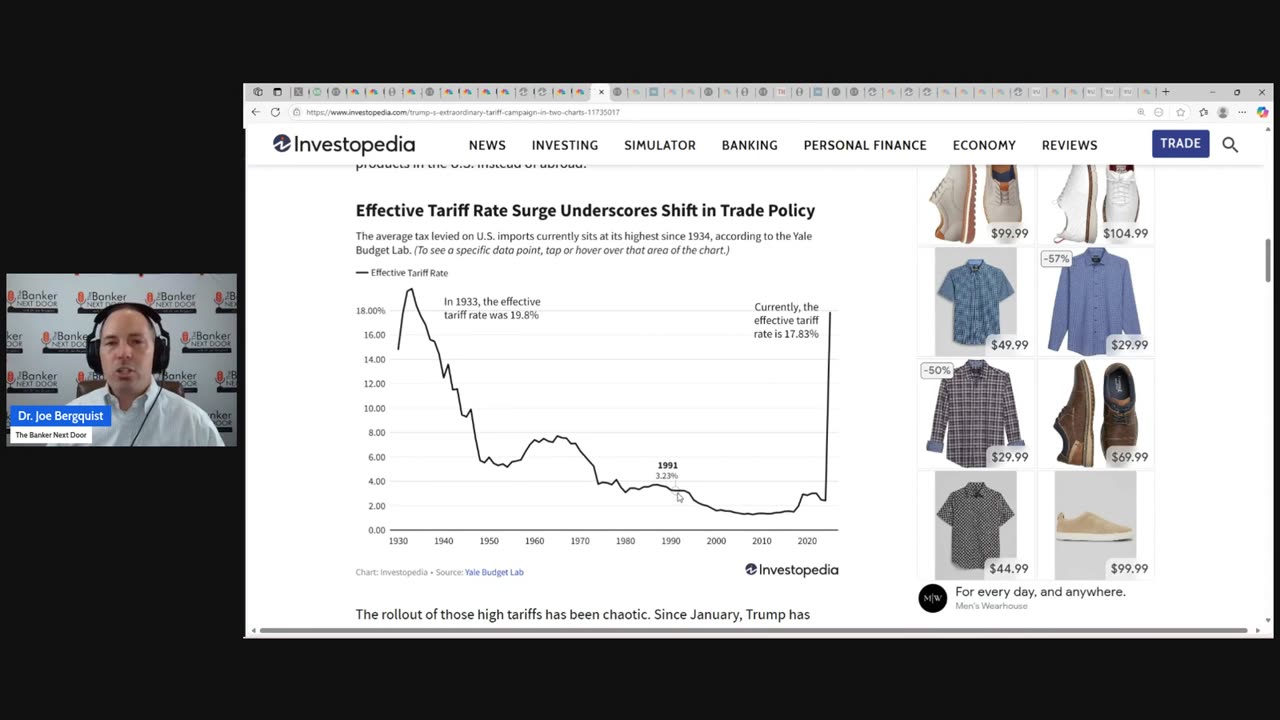Click the "Currently, the effective tariff rate" annotation
1280x720 pixels.
[x=786, y=320]
